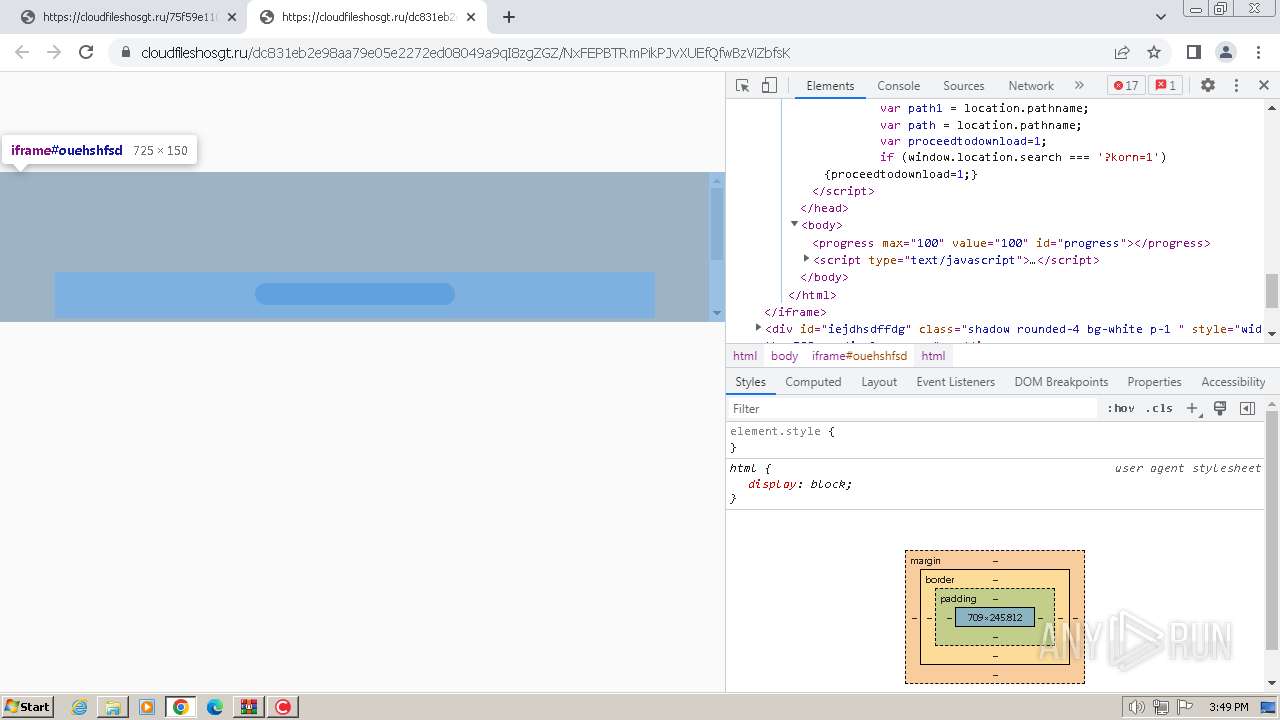The width and height of the screenshot is (1280, 720).
Task: Click html breadcrumb at the start
Action: [x=745, y=356]
